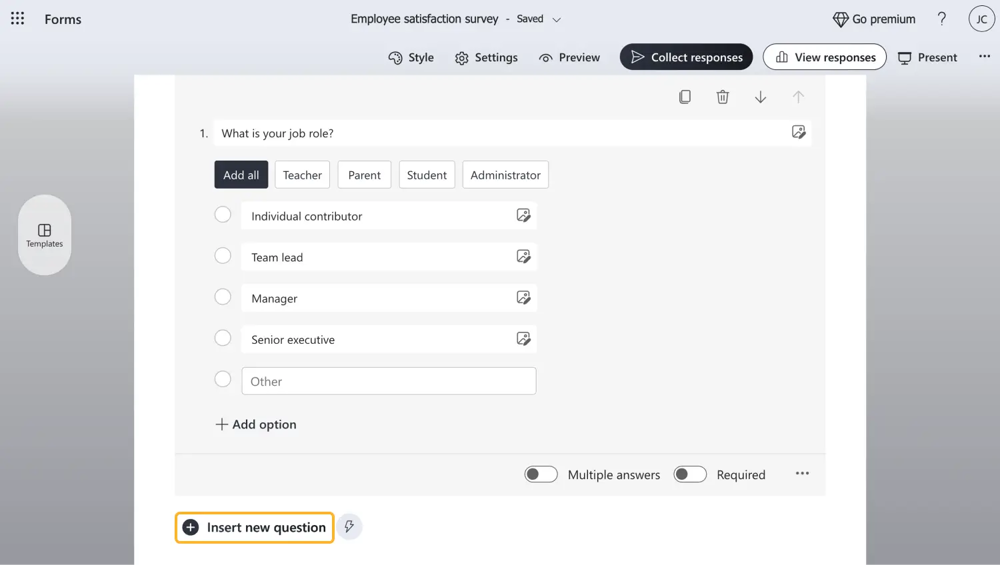This screenshot has width=1000, height=565.
Task: Move question down with arrow icon
Action: [x=760, y=97]
